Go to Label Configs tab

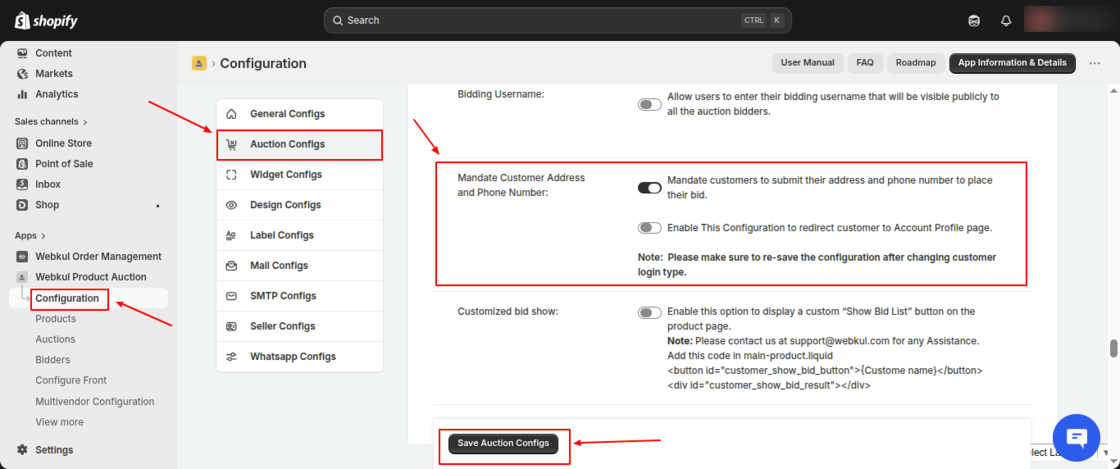point(299,236)
